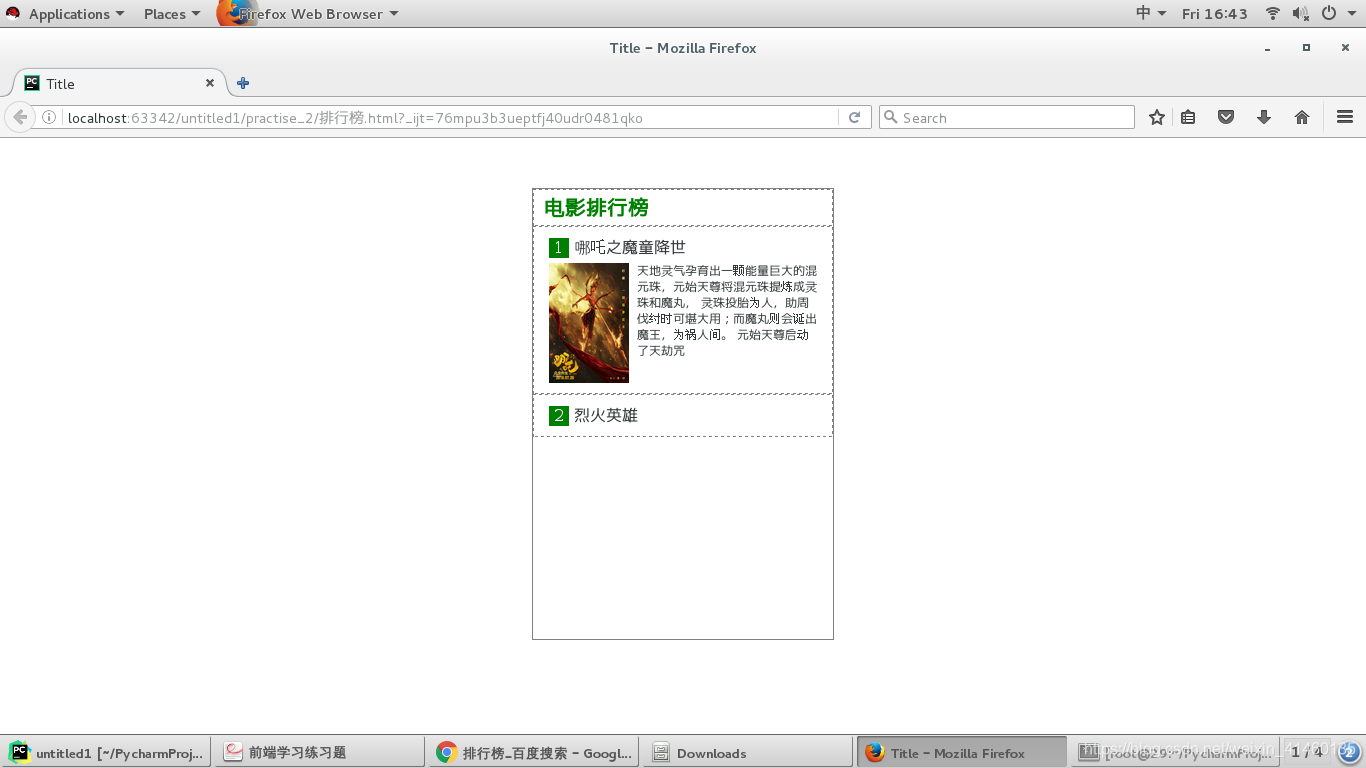Switch to the root terminal taskbar window

click(1175, 753)
